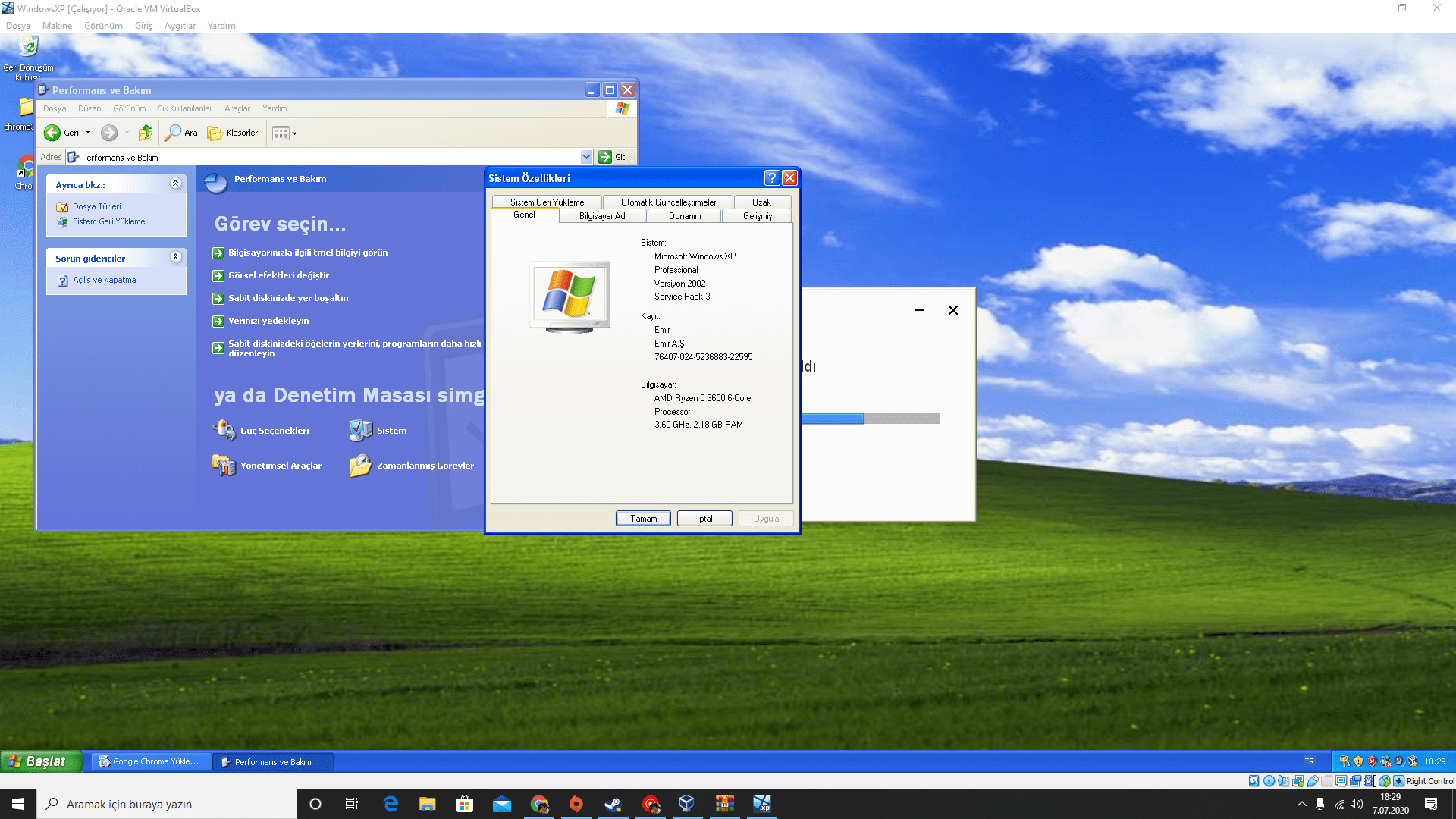Click the green Geri back arrow icon
1456x819 pixels.
[52, 133]
